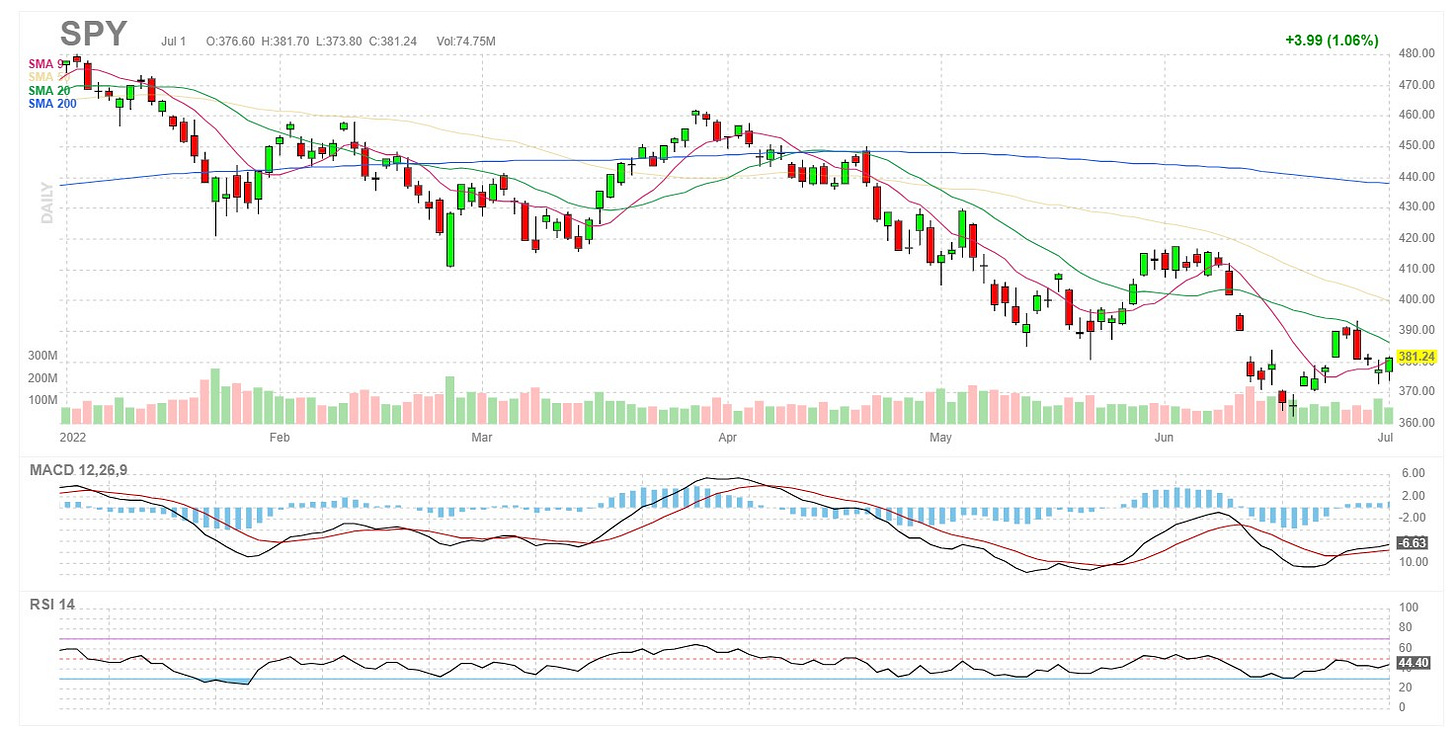Click the vertical DAILY timeframe label
Image resolution: width=1456 pixels, height=733 pixels.
click(x=47, y=203)
